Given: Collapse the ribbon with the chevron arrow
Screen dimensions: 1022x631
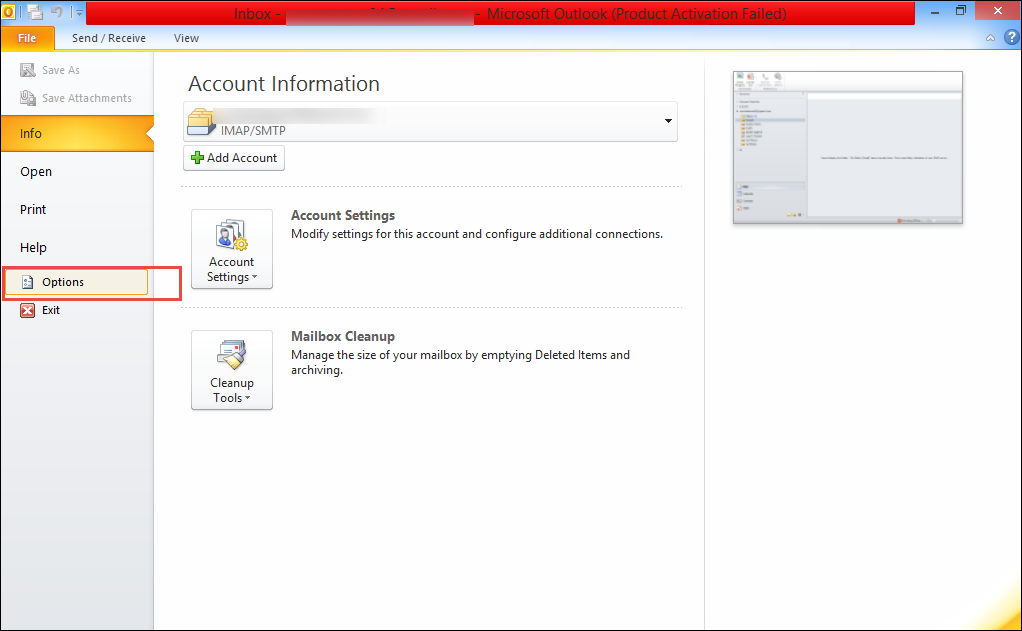Looking at the screenshot, I should [990, 38].
